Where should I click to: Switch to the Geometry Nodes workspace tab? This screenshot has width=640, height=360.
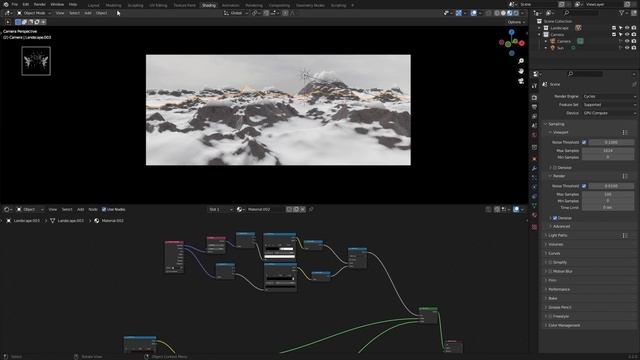click(310, 5)
